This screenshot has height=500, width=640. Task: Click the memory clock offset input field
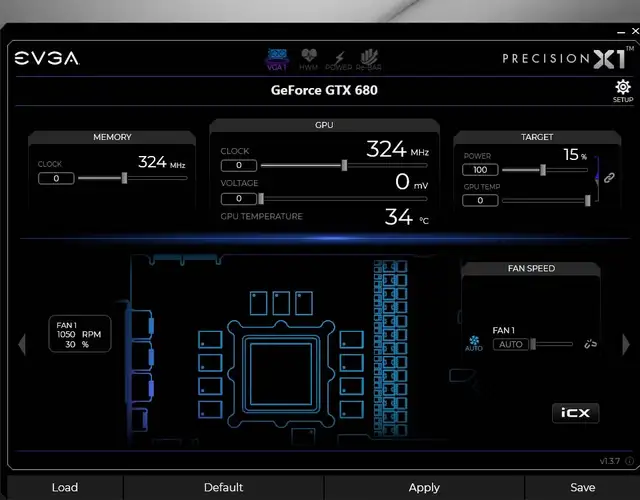click(x=55, y=178)
